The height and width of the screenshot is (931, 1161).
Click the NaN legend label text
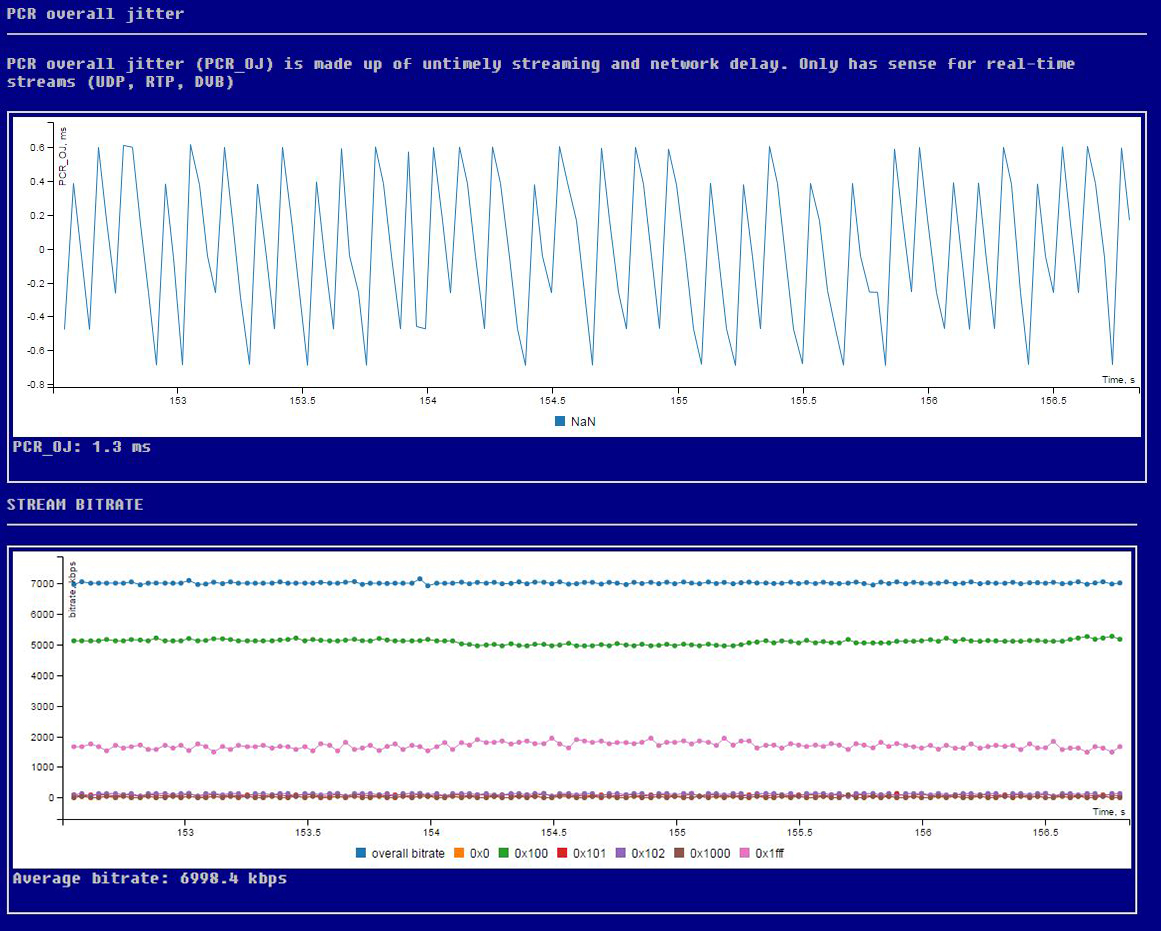click(583, 421)
